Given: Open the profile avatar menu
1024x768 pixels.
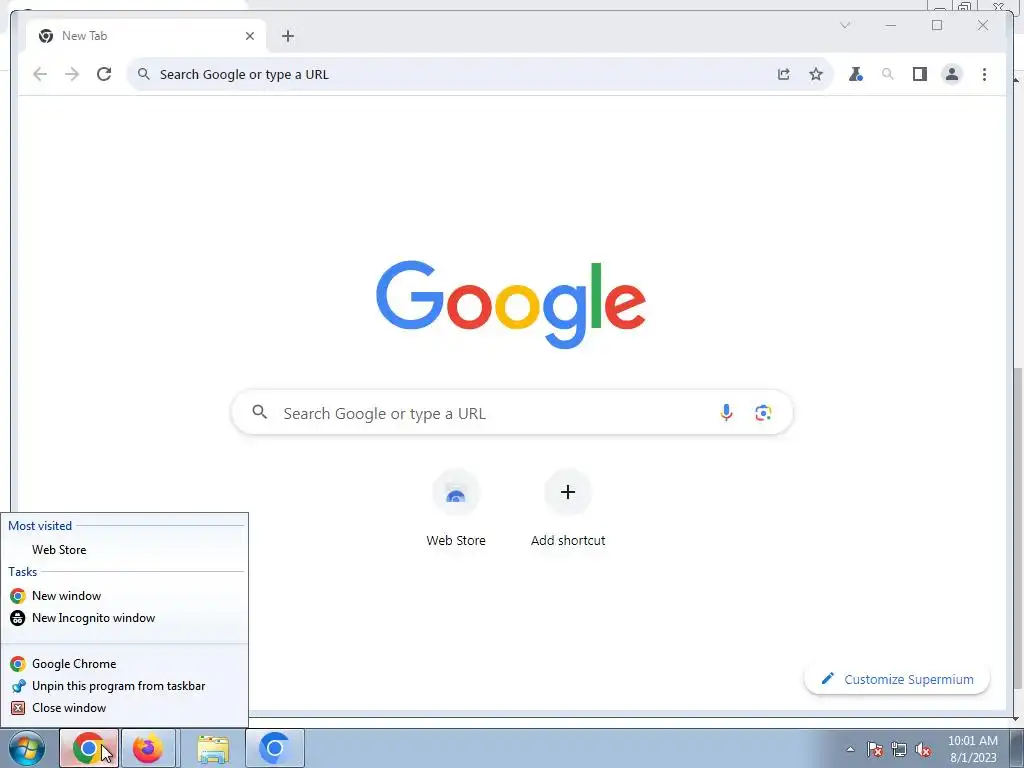Looking at the screenshot, I should point(952,74).
